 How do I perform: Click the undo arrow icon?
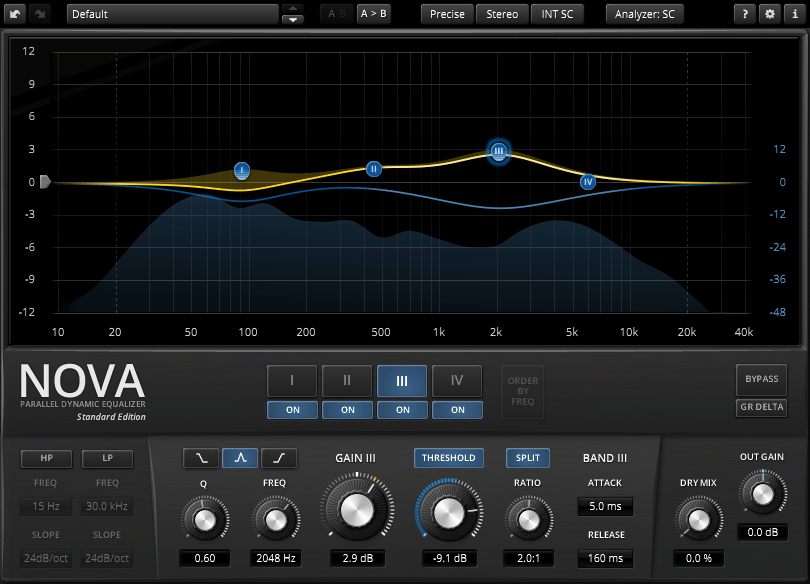(15, 14)
